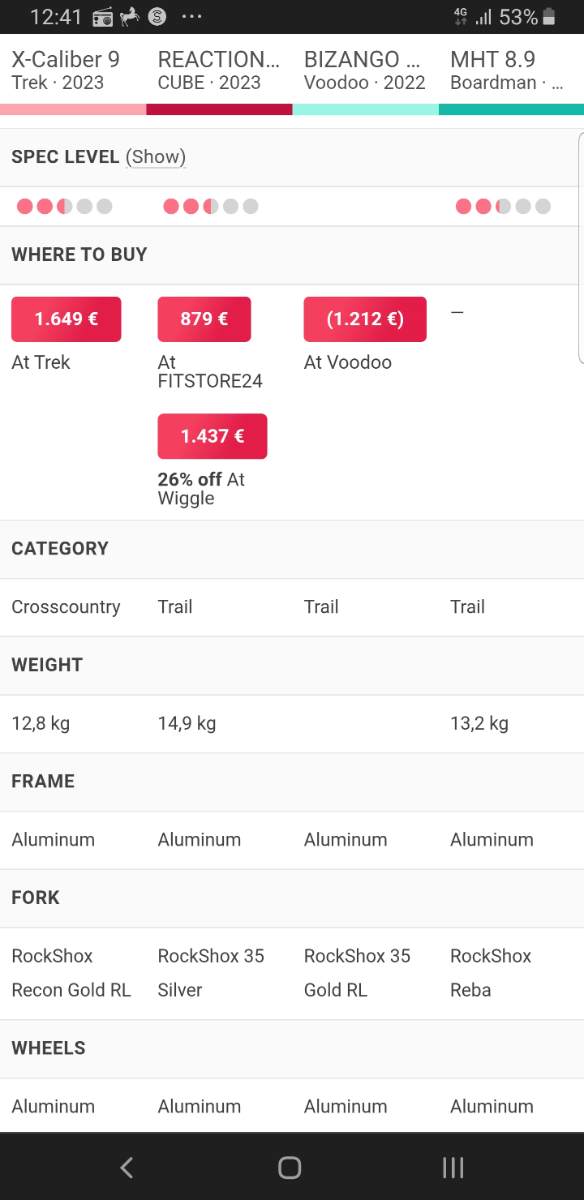Open recent apps via navigation icon

(453, 1167)
